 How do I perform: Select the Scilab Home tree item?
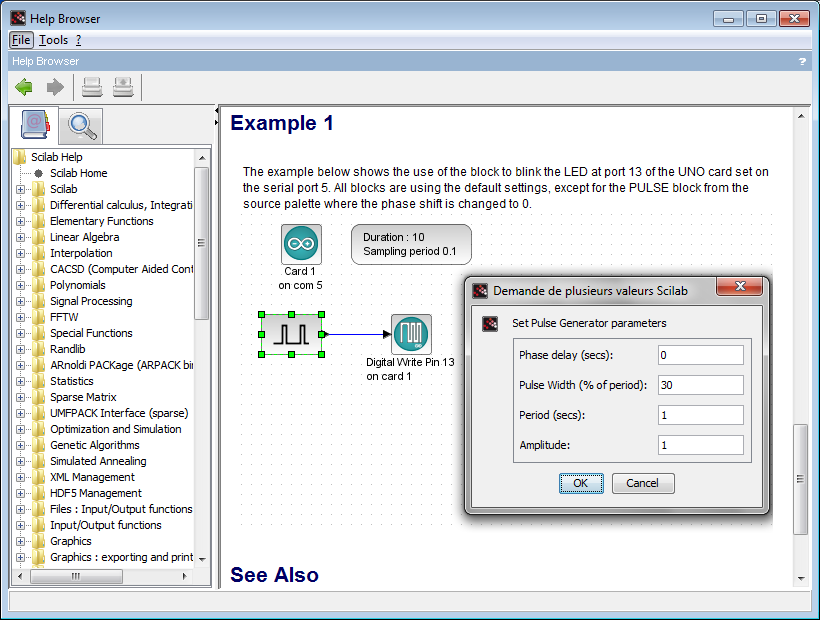click(x=78, y=173)
